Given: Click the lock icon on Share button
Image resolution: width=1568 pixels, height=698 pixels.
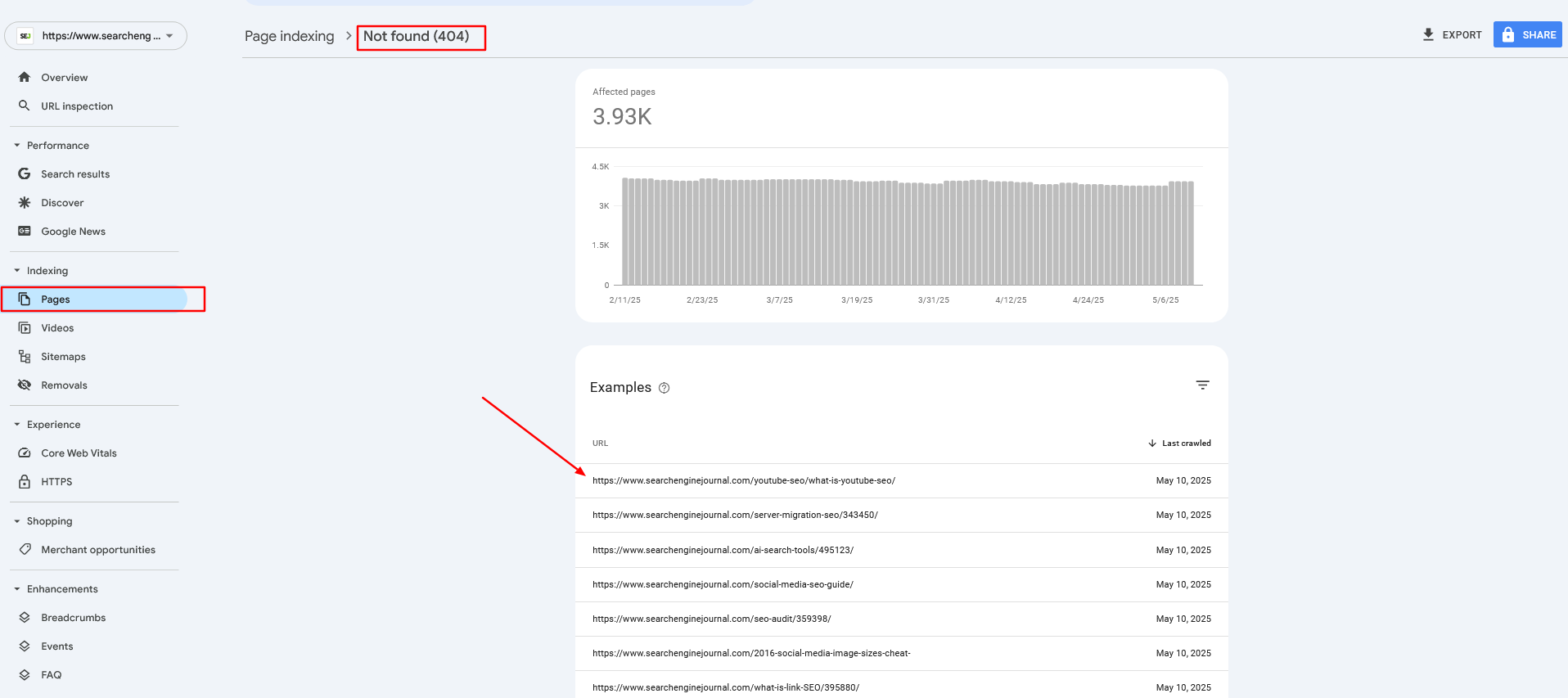Looking at the screenshot, I should click(x=1508, y=34).
